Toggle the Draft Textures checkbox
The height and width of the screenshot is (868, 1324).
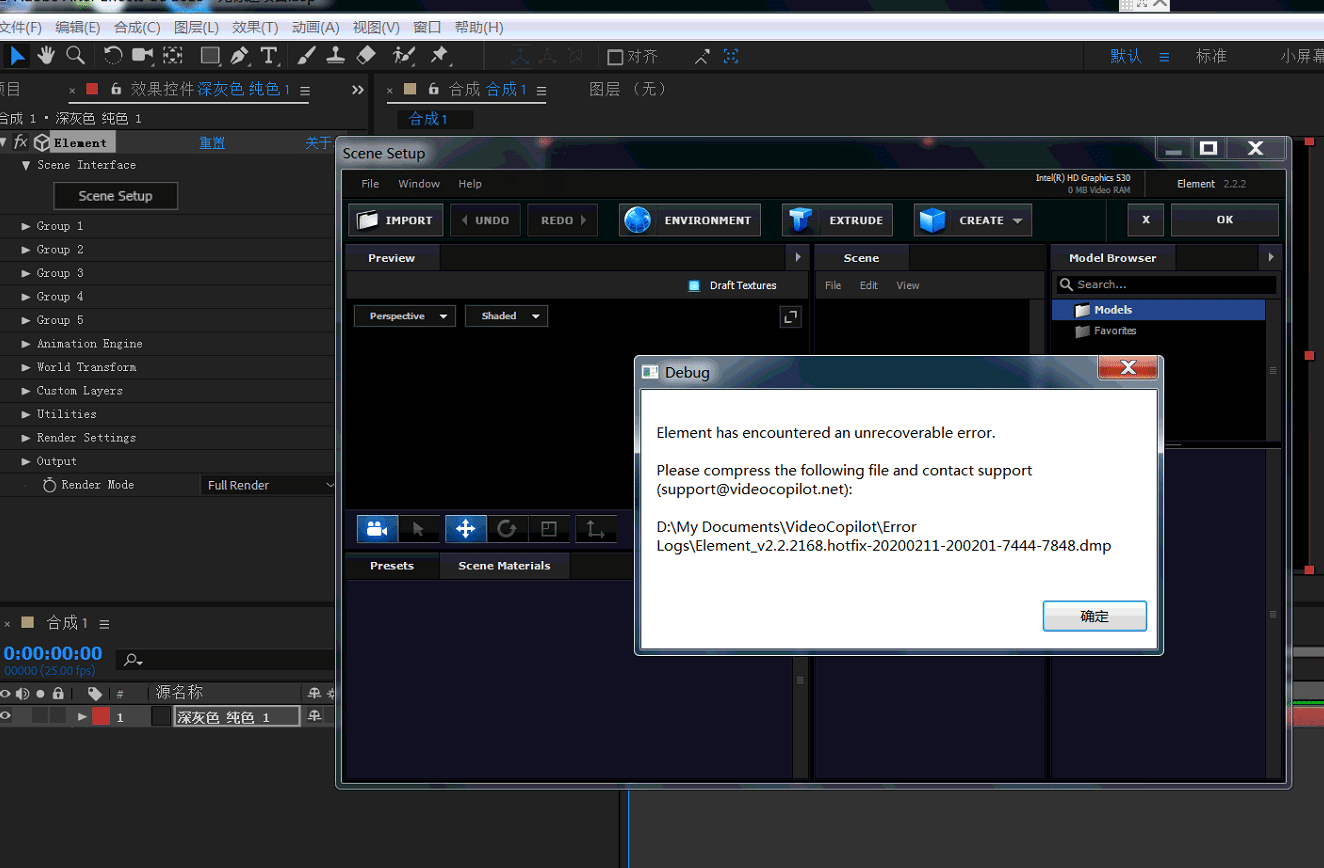pyautogui.click(x=694, y=286)
